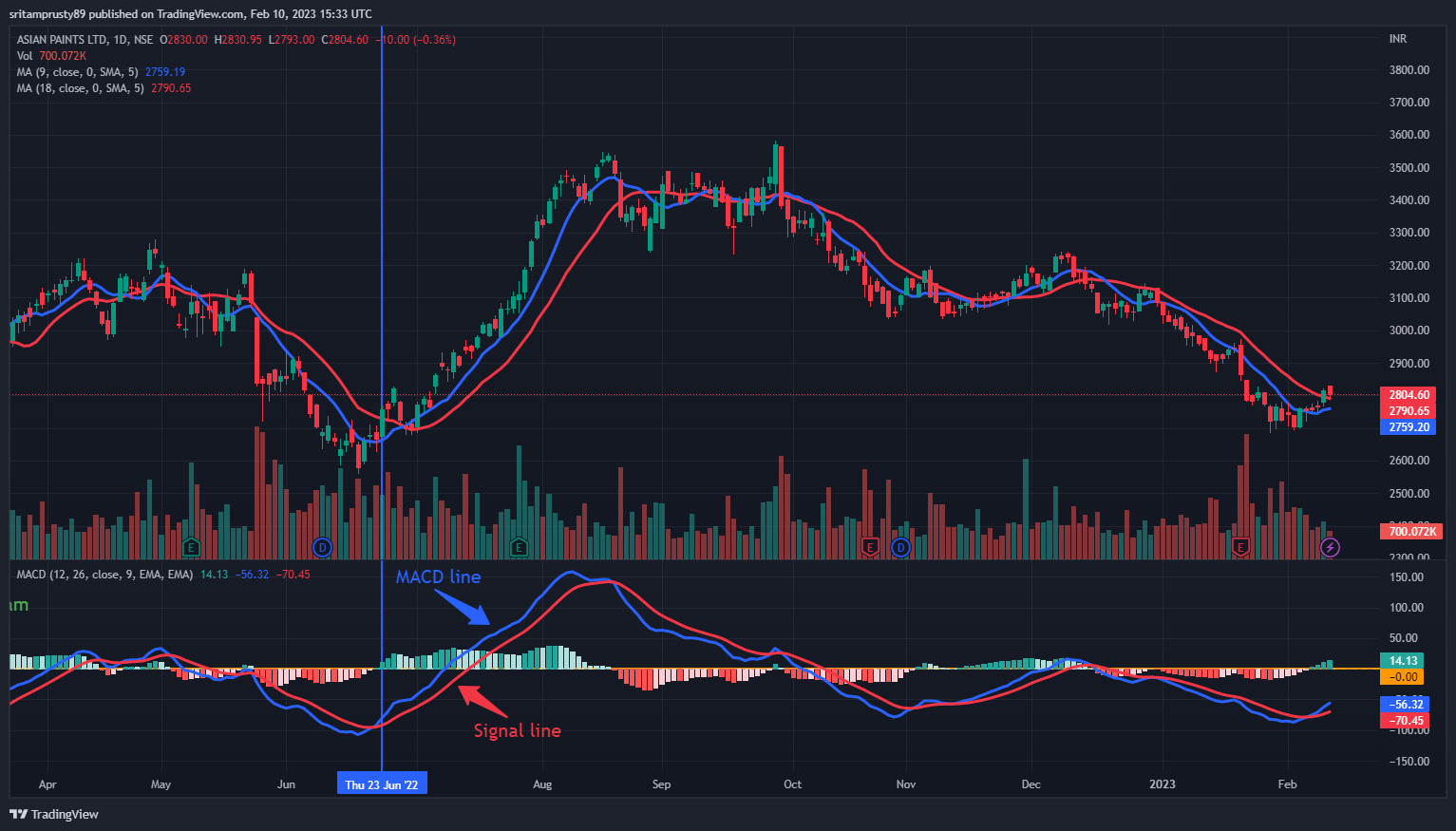The height and width of the screenshot is (831, 1456).
Task: Select the blue "MACD line" text annotation
Action: click(x=438, y=576)
